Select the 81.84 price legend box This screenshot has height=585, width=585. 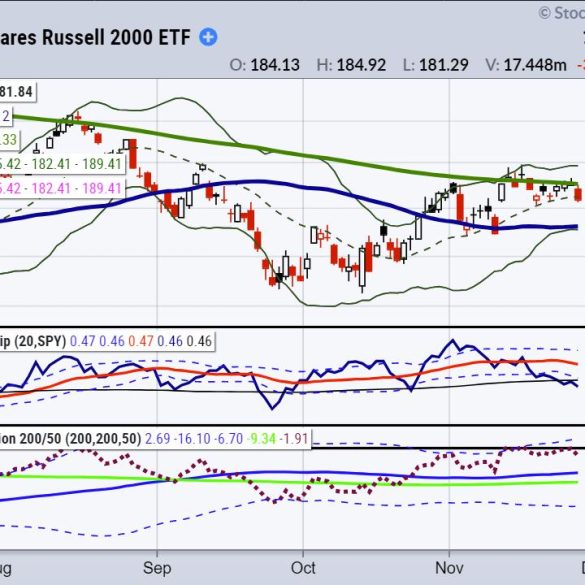coord(18,92)
